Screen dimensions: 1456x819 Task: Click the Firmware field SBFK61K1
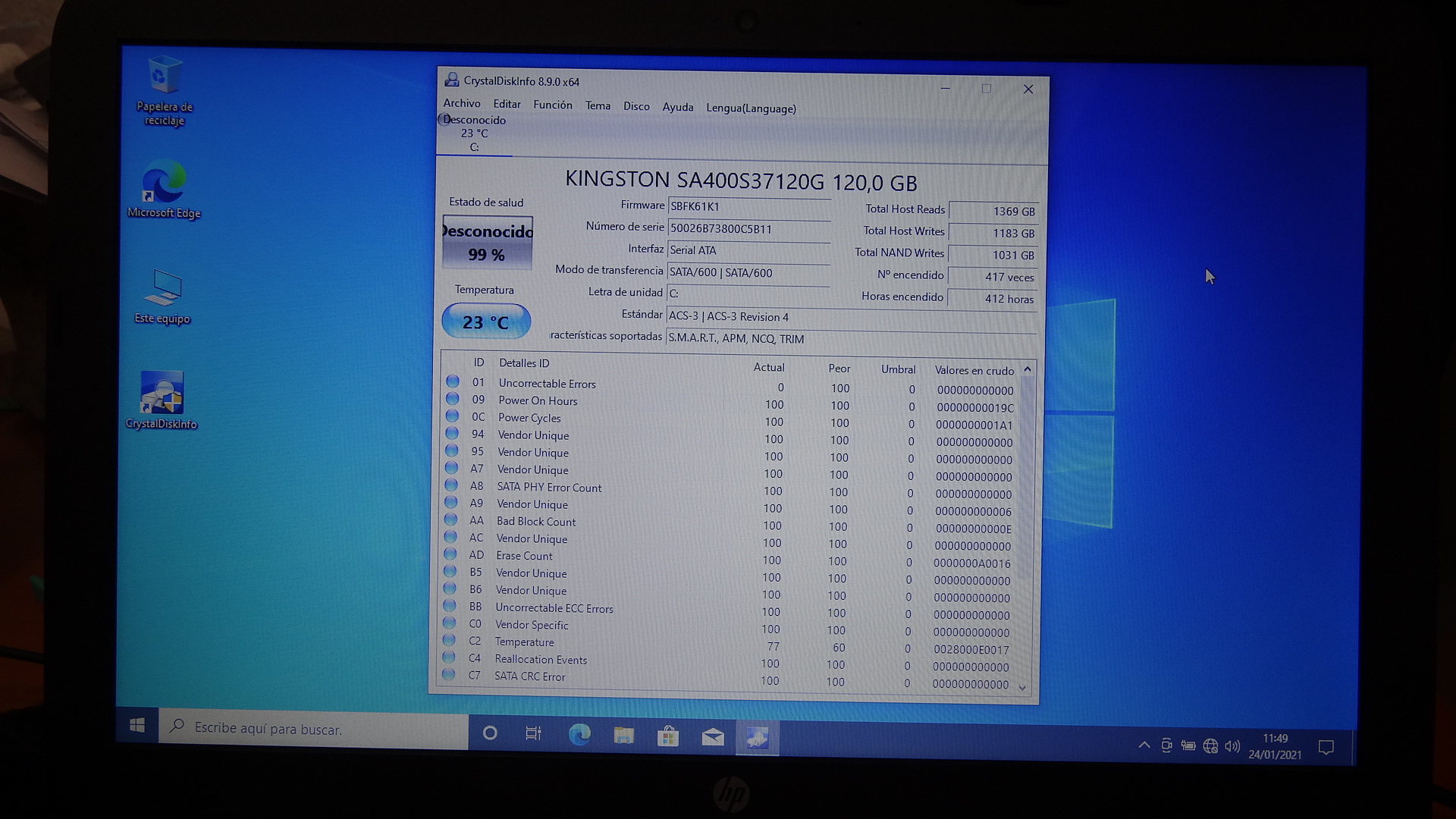coord(748,206)
